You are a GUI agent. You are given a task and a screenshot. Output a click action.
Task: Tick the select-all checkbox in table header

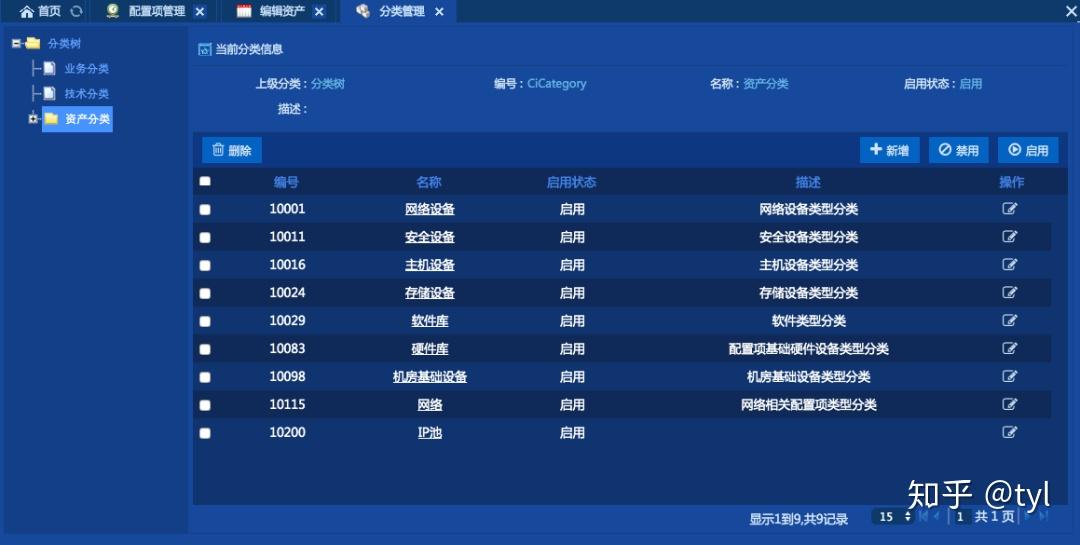[x=205, y=181]
